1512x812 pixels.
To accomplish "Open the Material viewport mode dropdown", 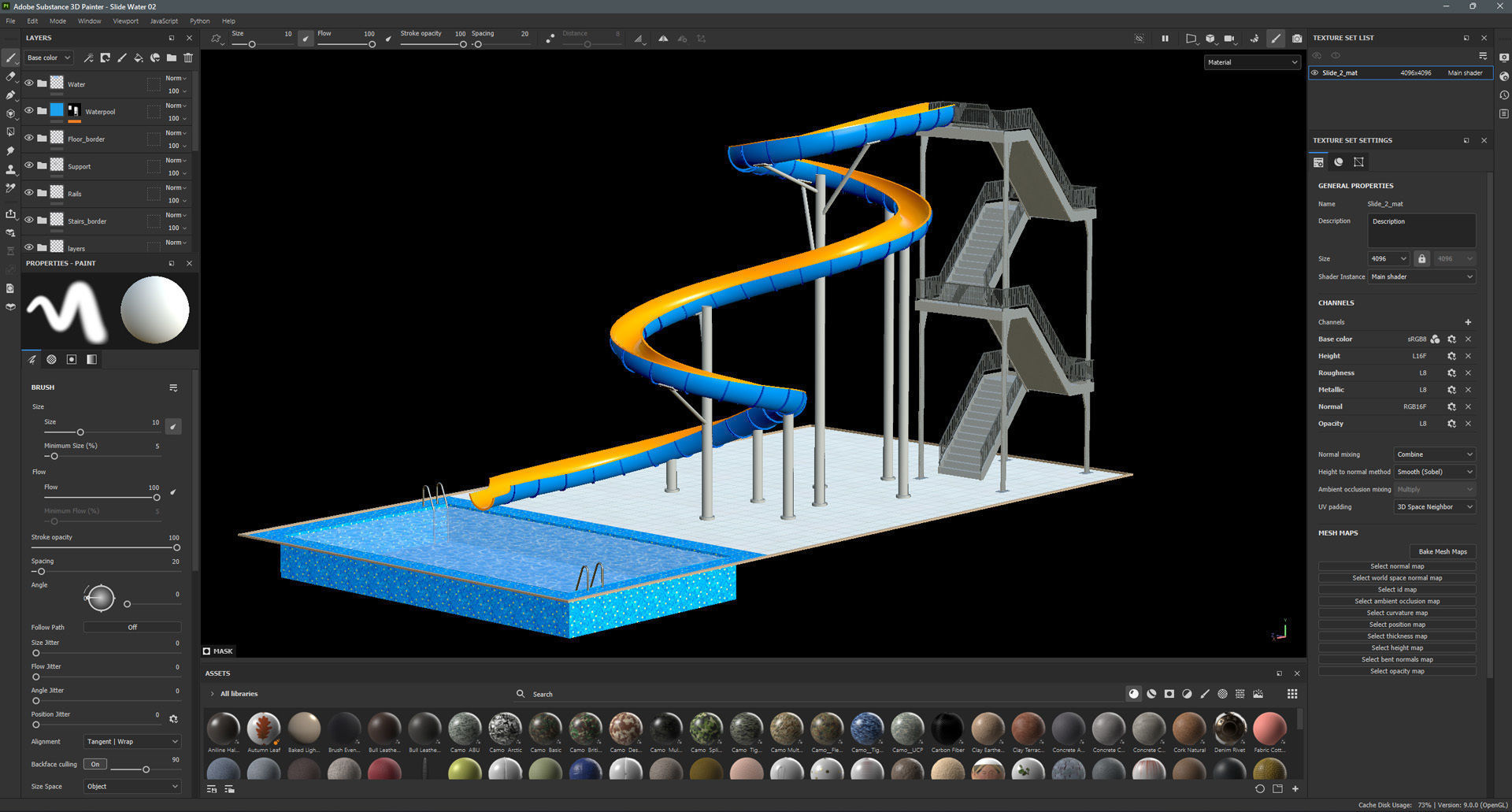I will tap(1252, 62).
